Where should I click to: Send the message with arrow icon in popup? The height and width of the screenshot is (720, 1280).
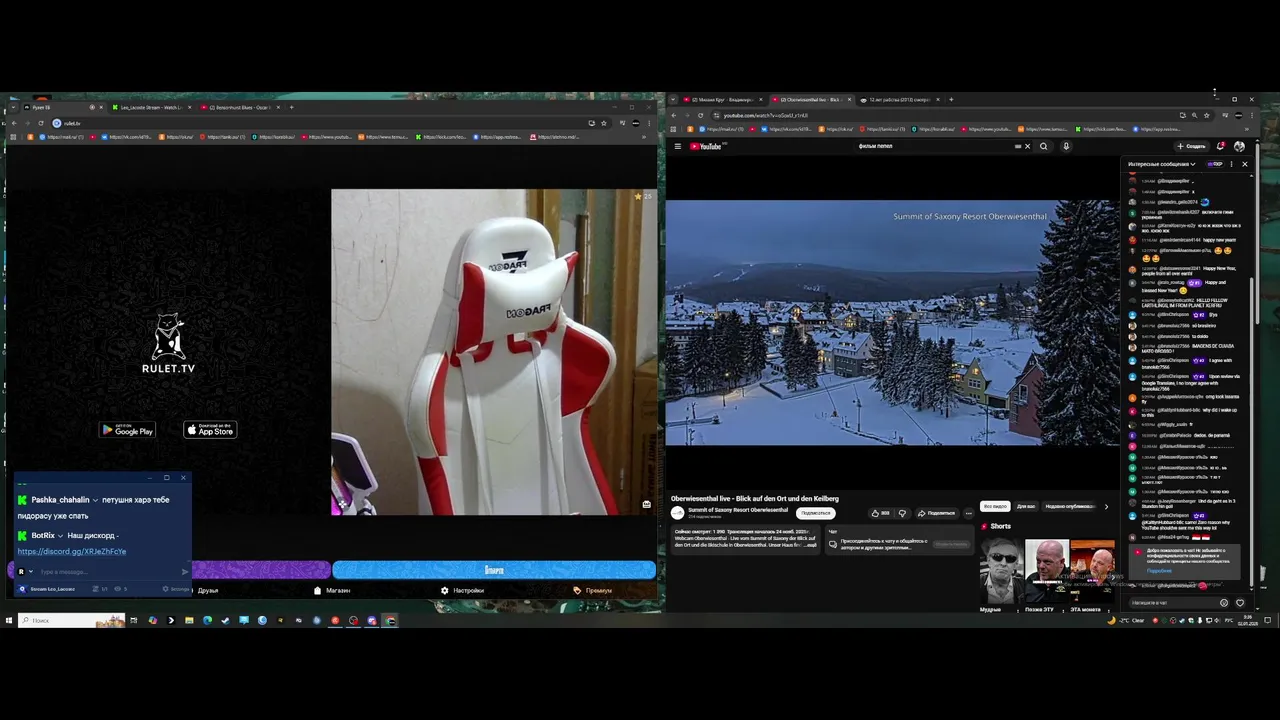(184, 571)
